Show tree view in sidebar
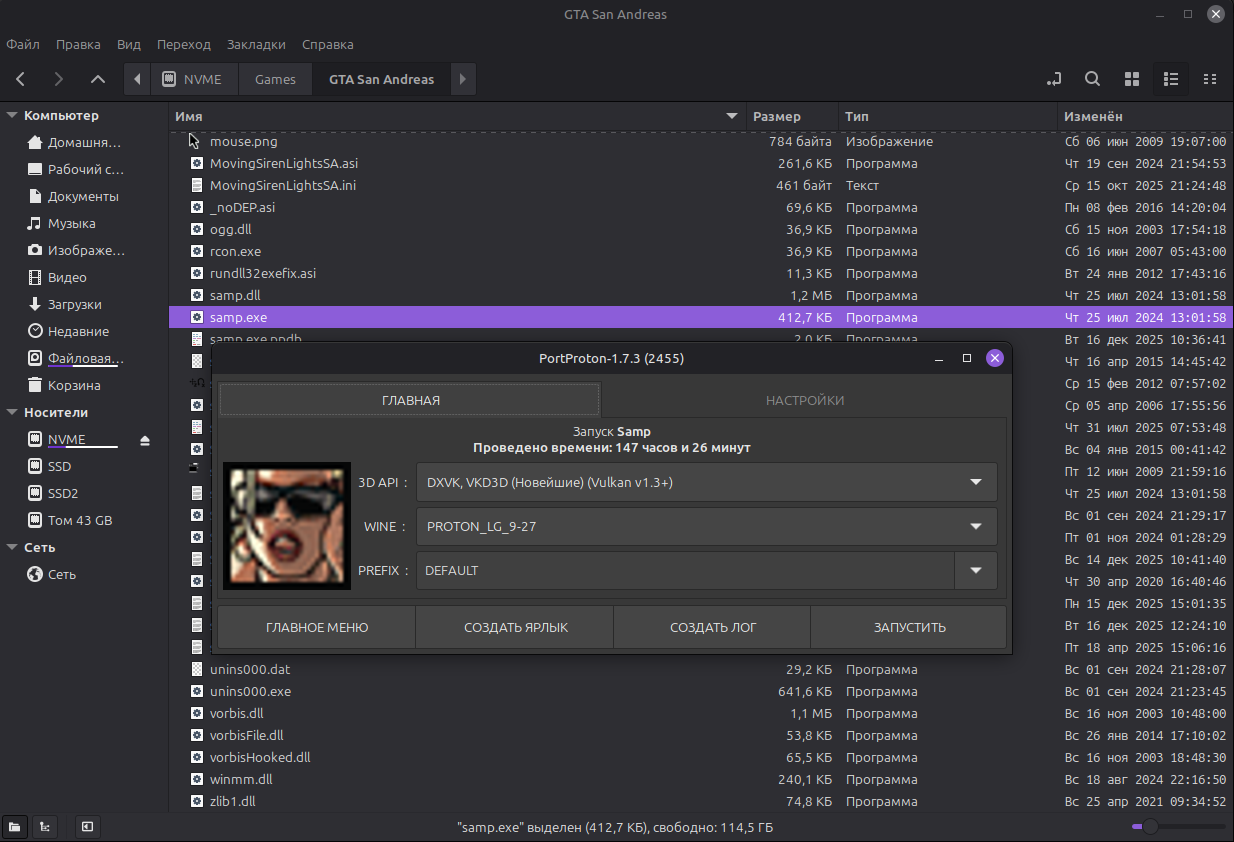 44,827
